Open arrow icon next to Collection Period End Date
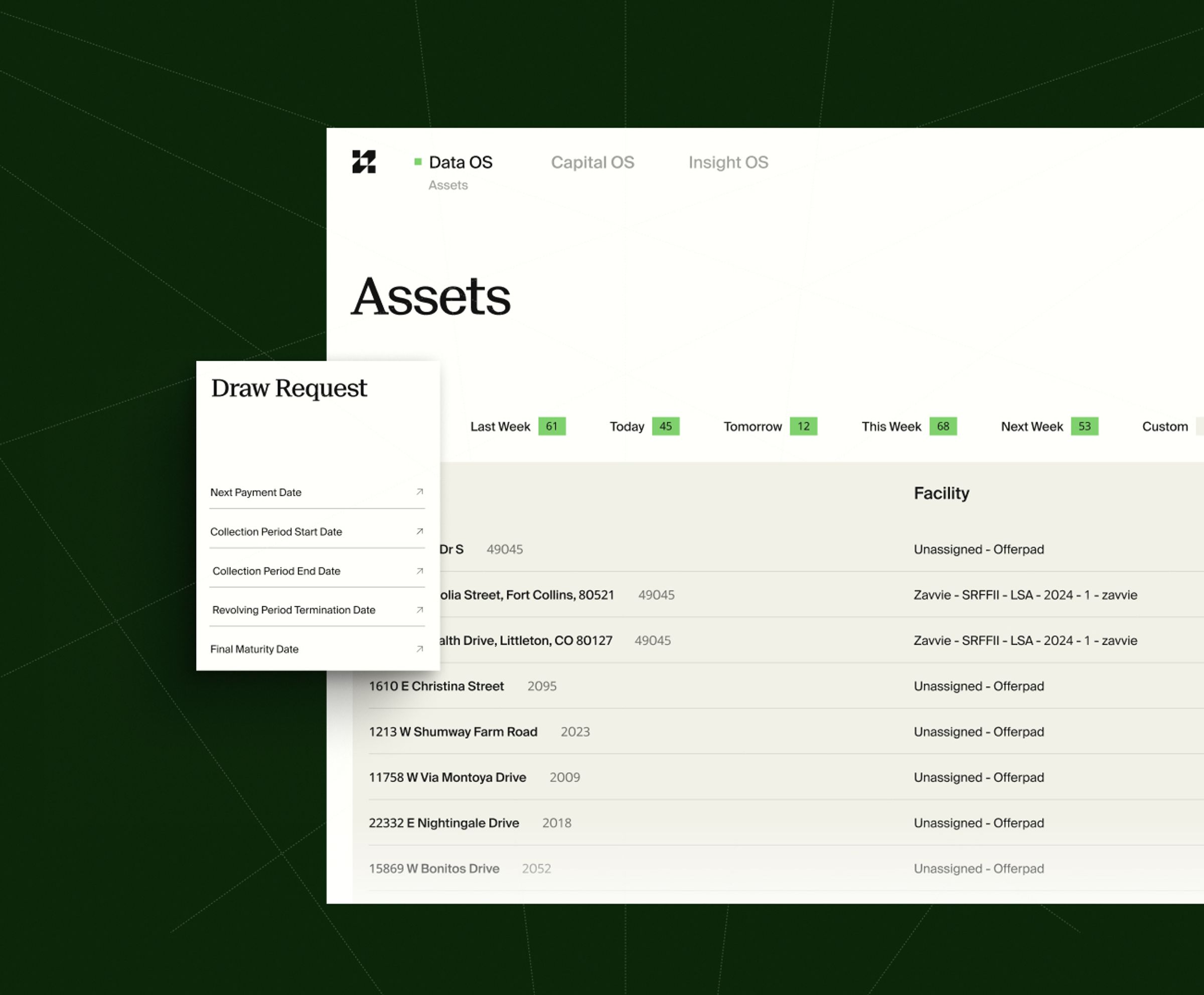Viewport: 1204px width, 995px height. point(419,571)
